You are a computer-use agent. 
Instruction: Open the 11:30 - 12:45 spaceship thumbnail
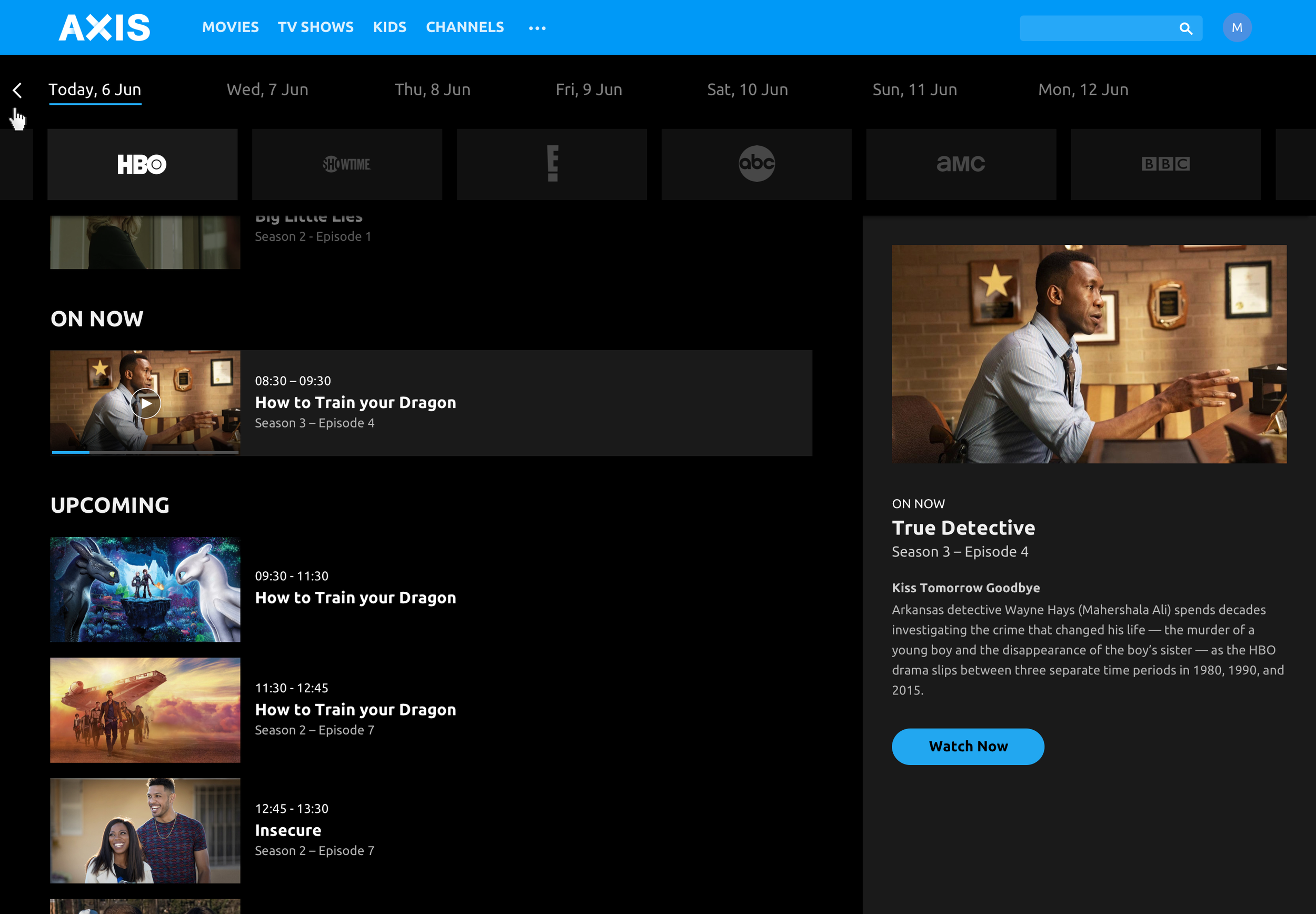tap(145, 710)
